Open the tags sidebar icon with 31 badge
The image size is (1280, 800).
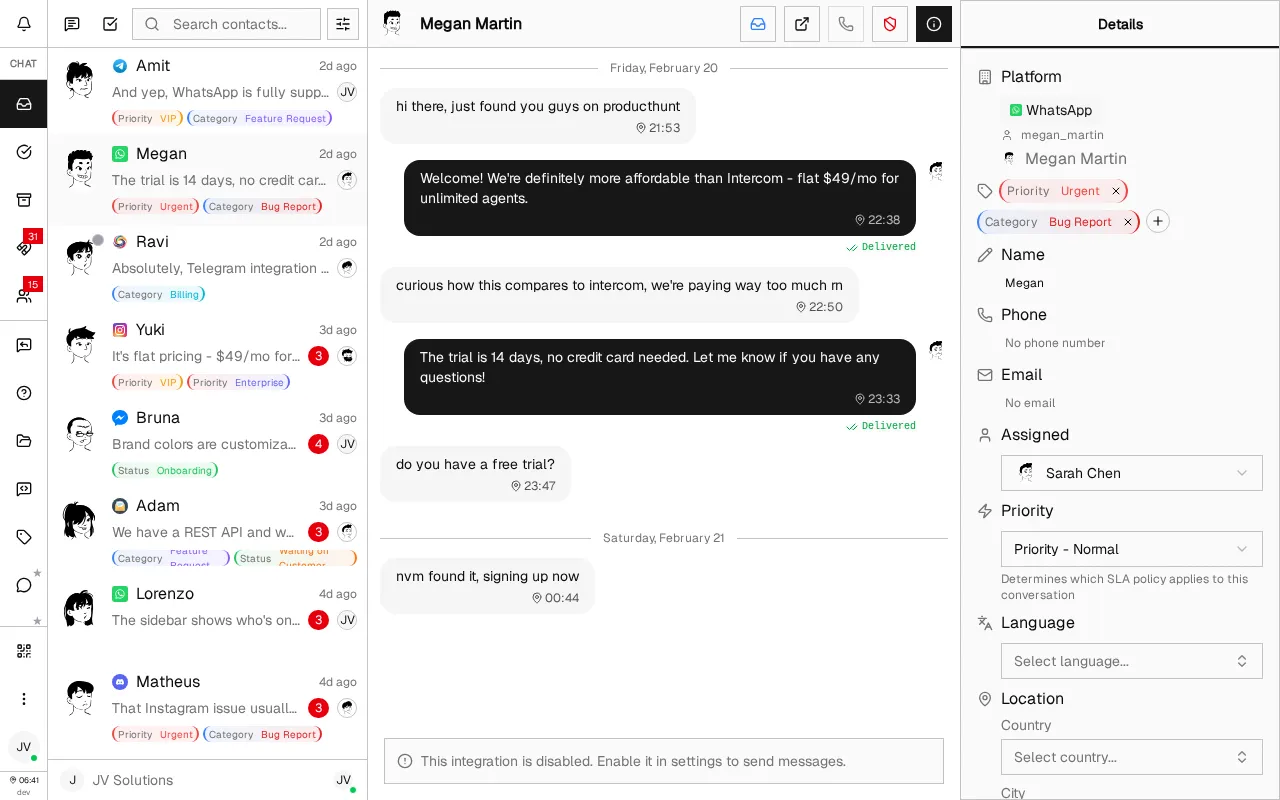[23, 248]
